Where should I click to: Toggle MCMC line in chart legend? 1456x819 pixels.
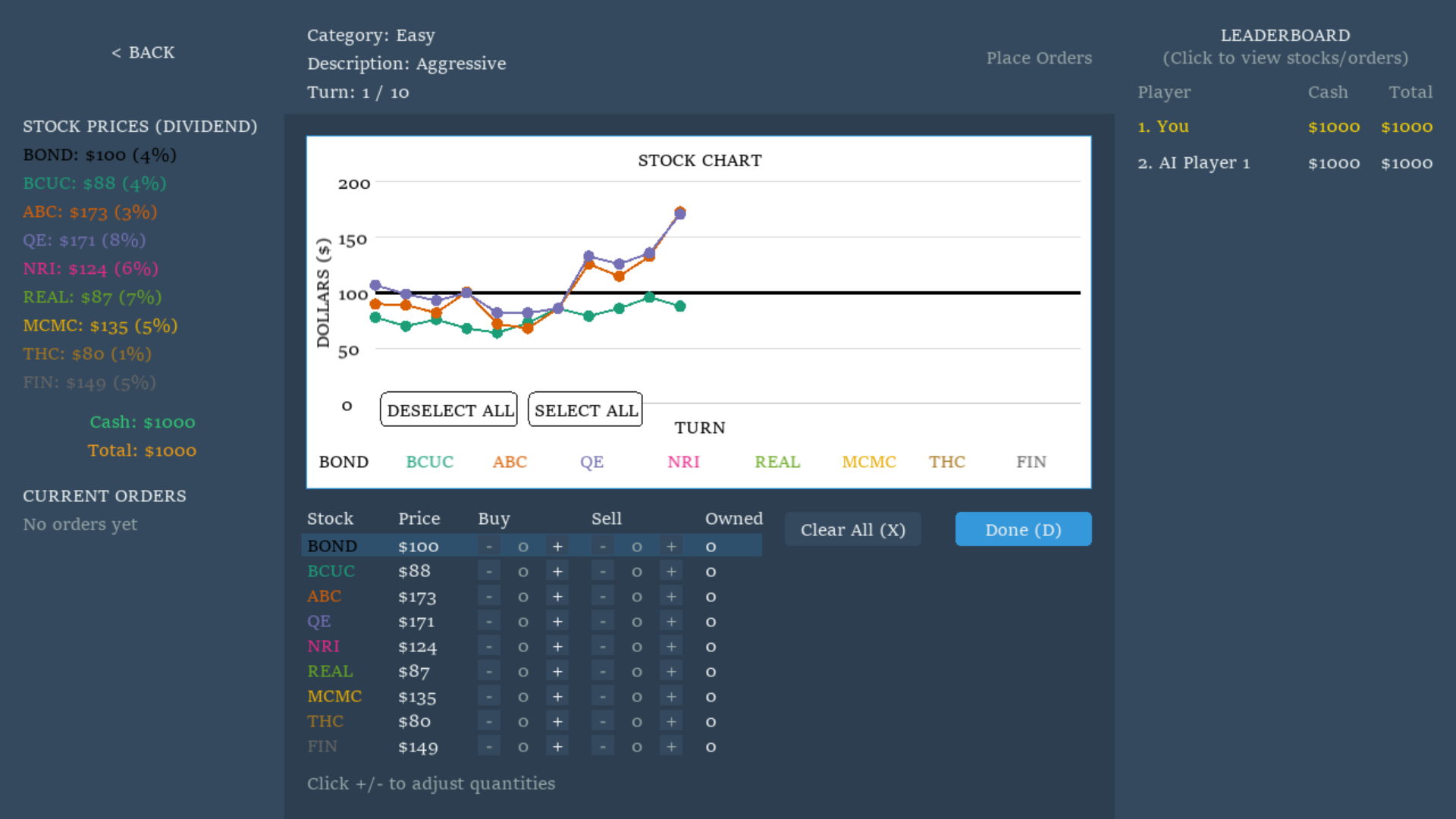[869, 462]
